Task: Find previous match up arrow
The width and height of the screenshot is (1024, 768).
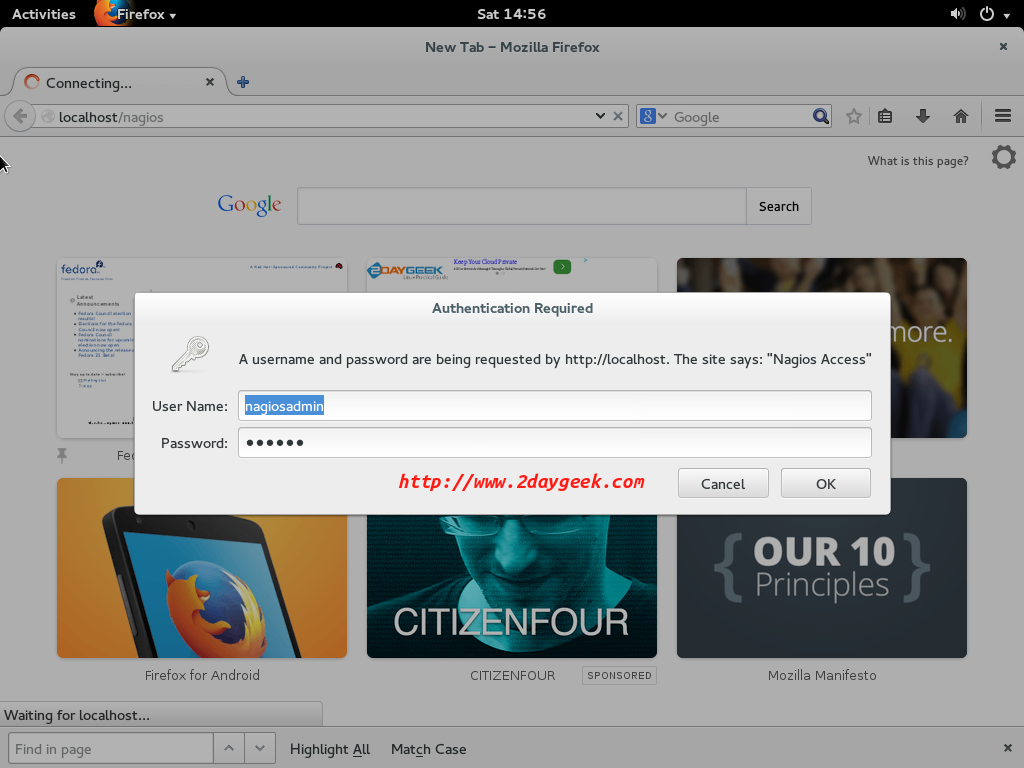Action: 229,748
